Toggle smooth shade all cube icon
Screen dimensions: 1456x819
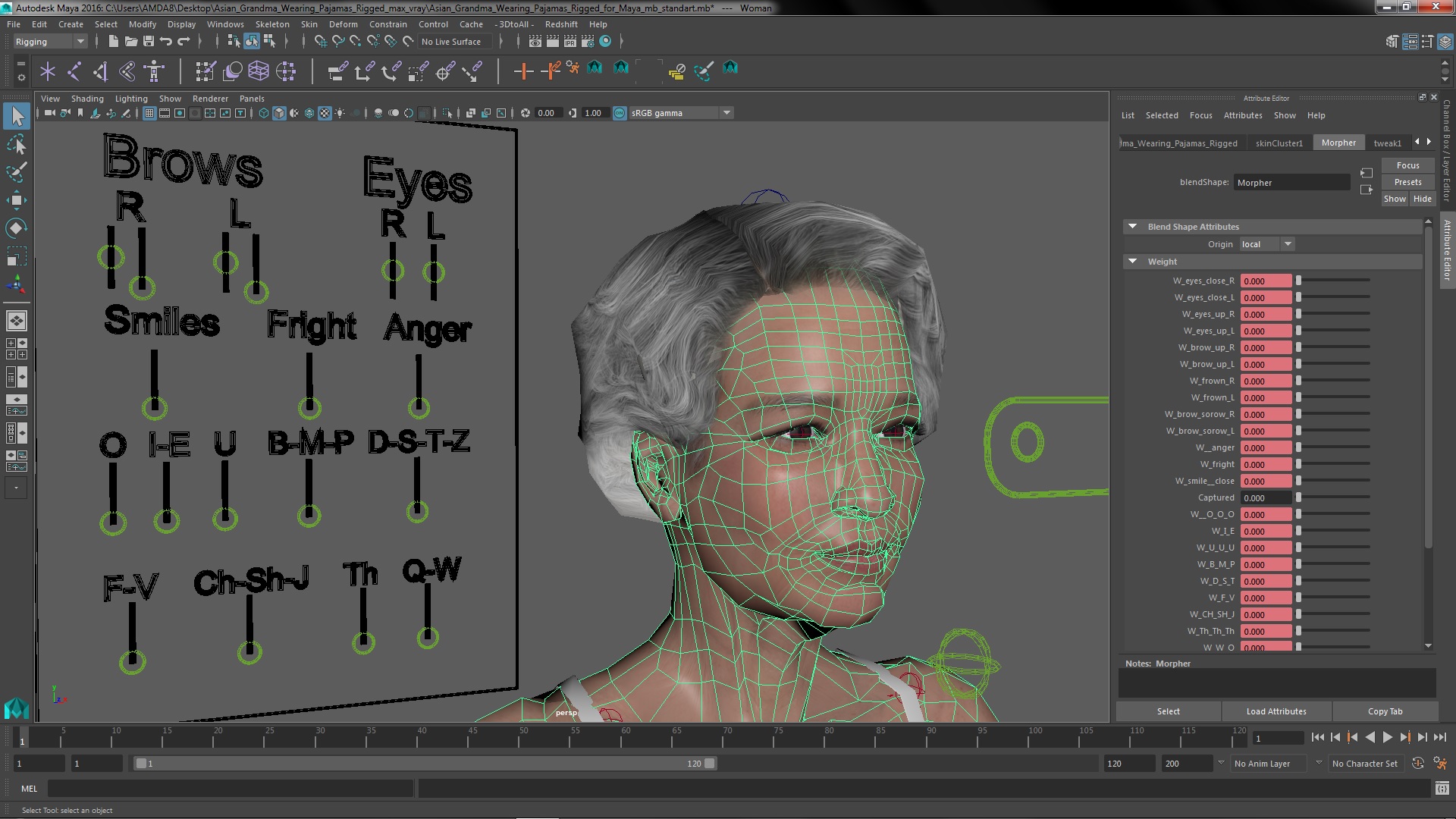point(279,113)
